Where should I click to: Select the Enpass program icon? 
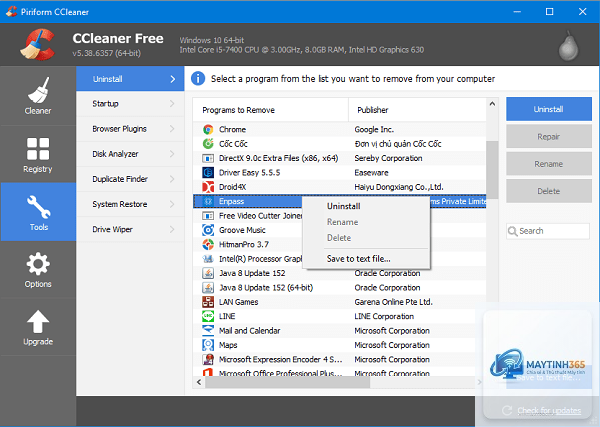(208, 201)
